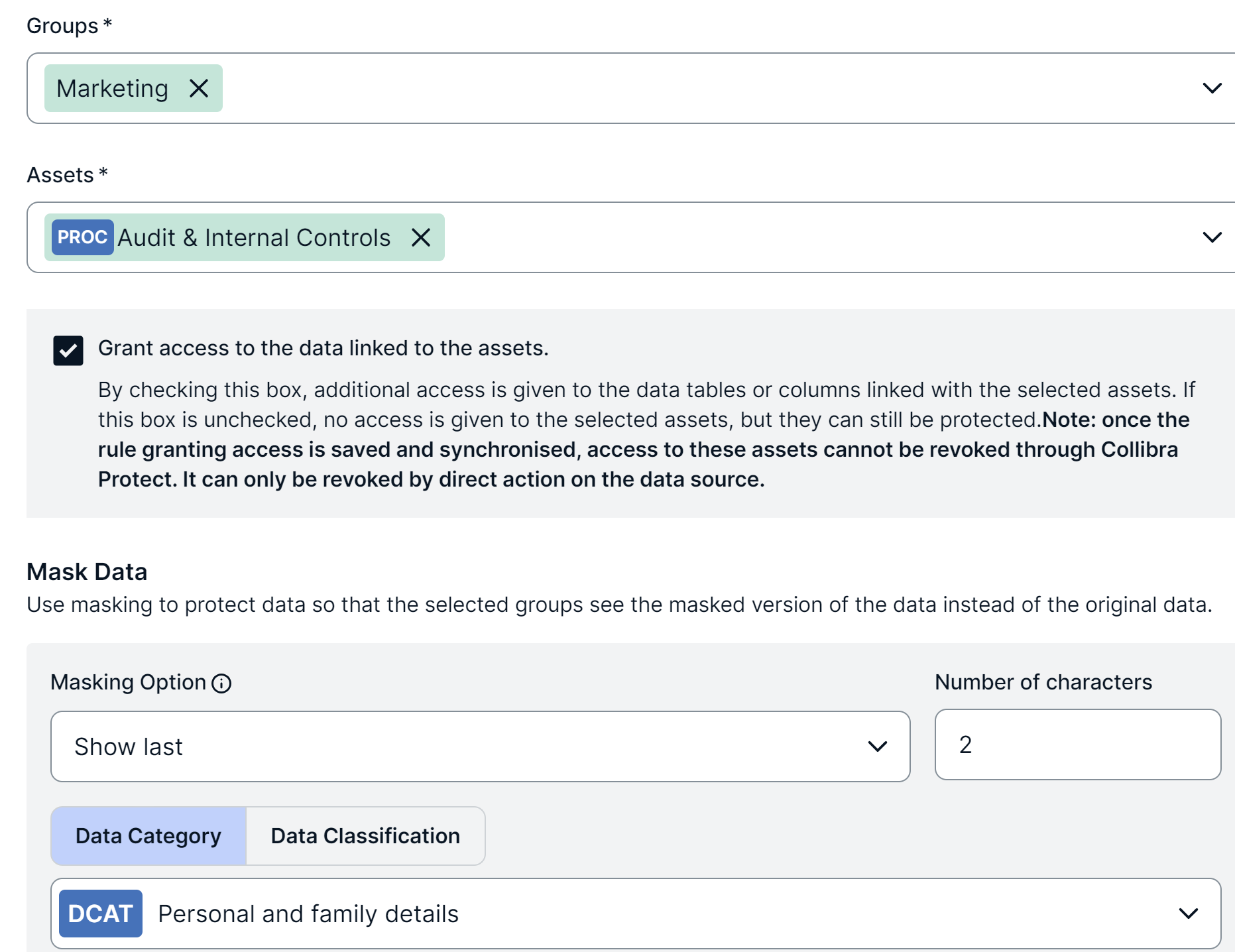
Task: Open the 'Show last' masking dropdown
Action: tap(464, 746)
